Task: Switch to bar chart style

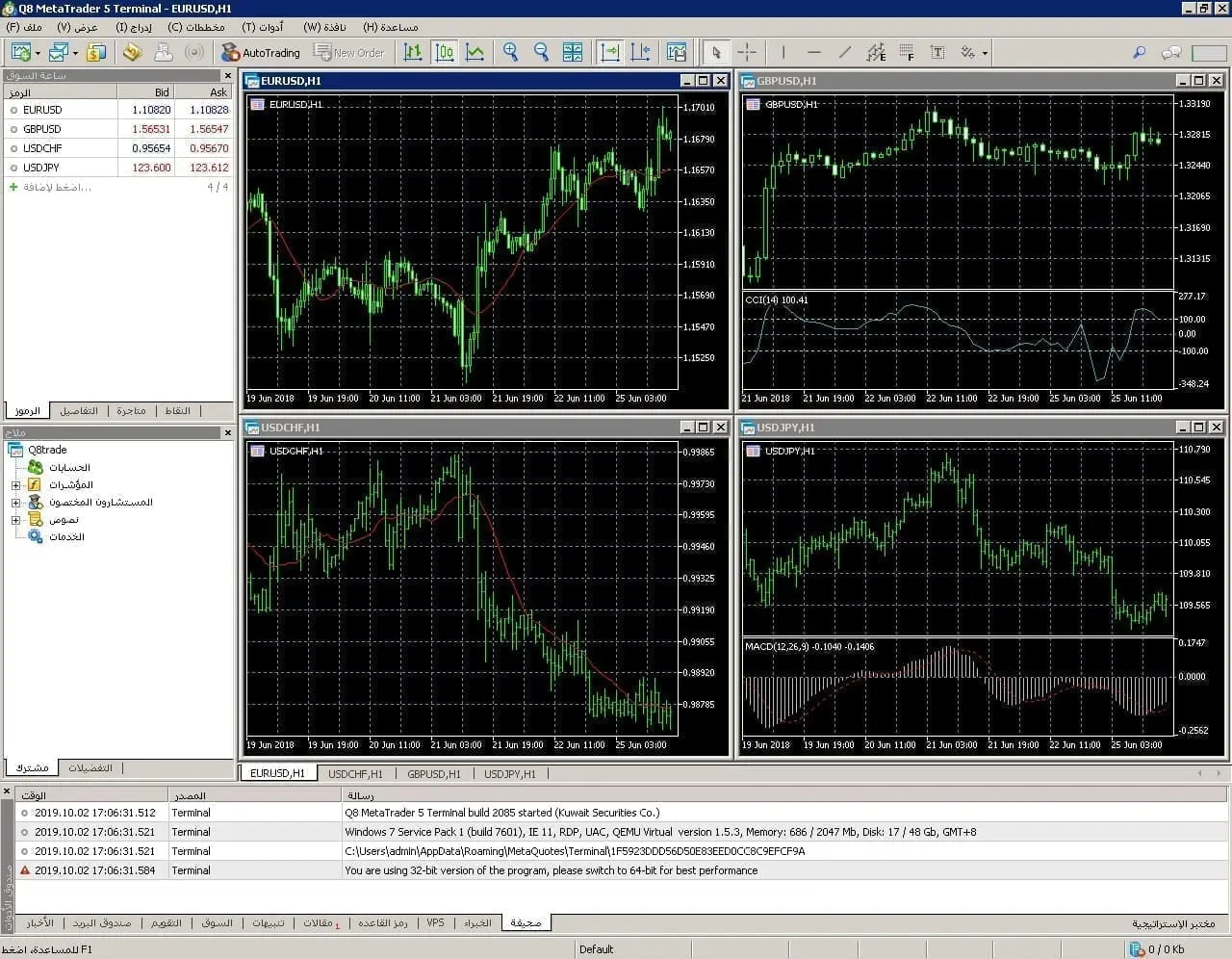Action: click(414, 52)
